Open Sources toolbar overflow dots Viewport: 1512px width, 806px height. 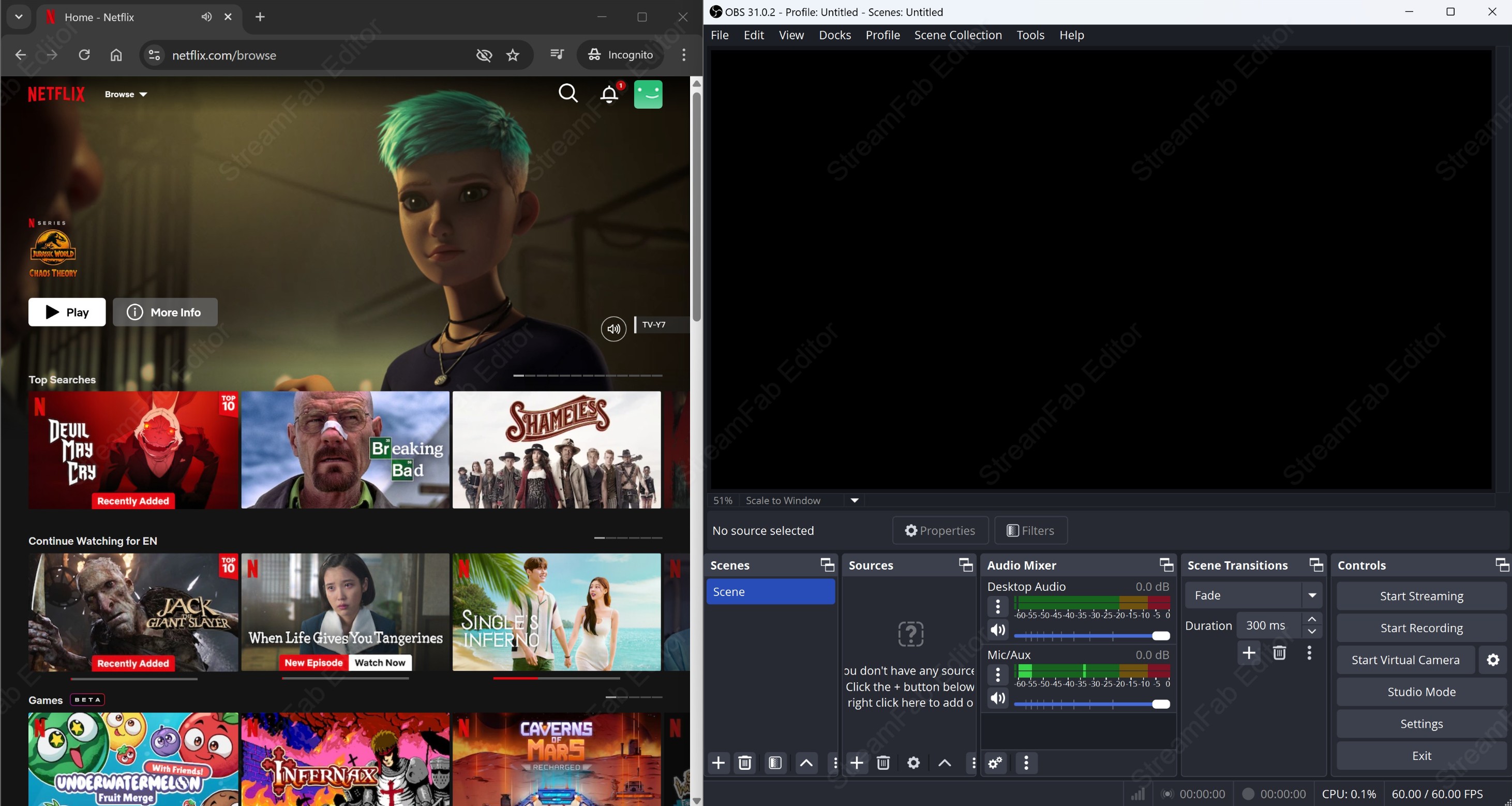974,763
